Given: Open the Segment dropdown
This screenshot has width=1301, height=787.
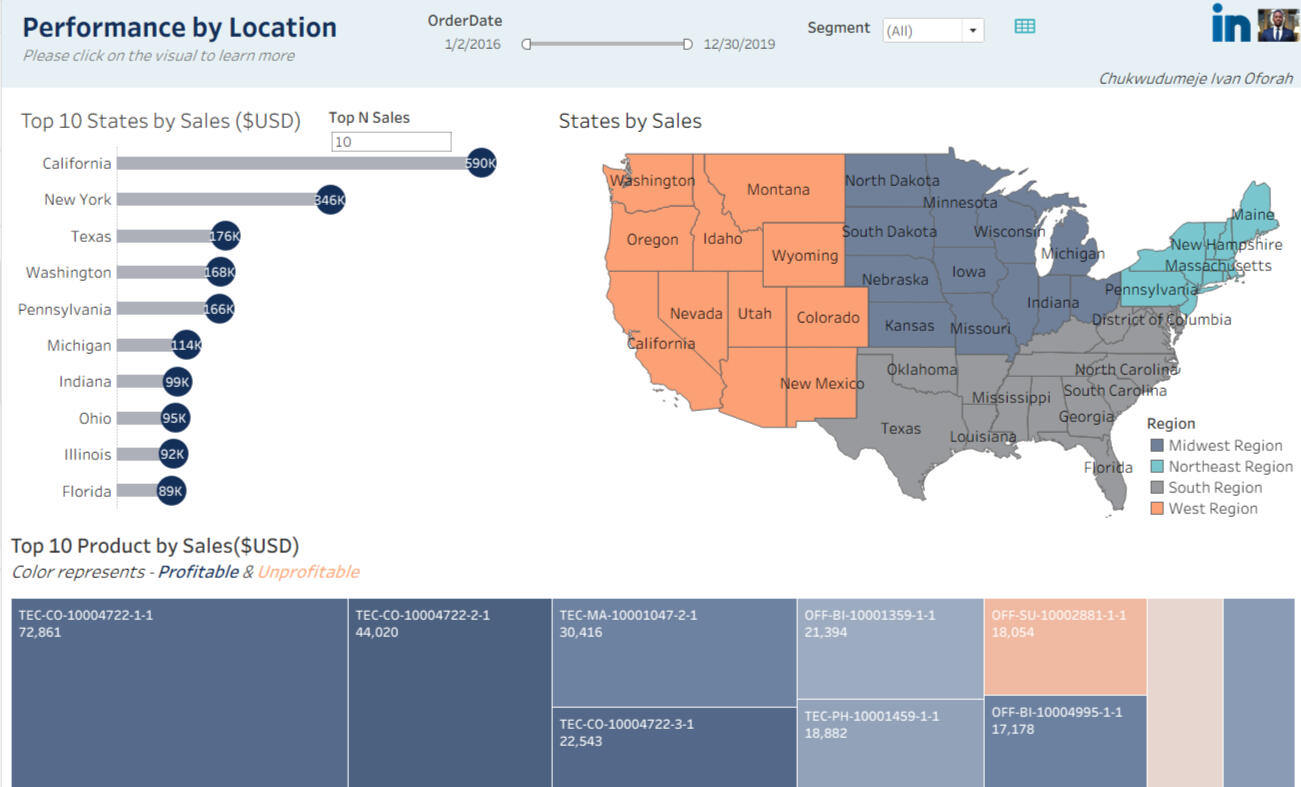Looking at the screenshot, I should click(x=970, y=30).
